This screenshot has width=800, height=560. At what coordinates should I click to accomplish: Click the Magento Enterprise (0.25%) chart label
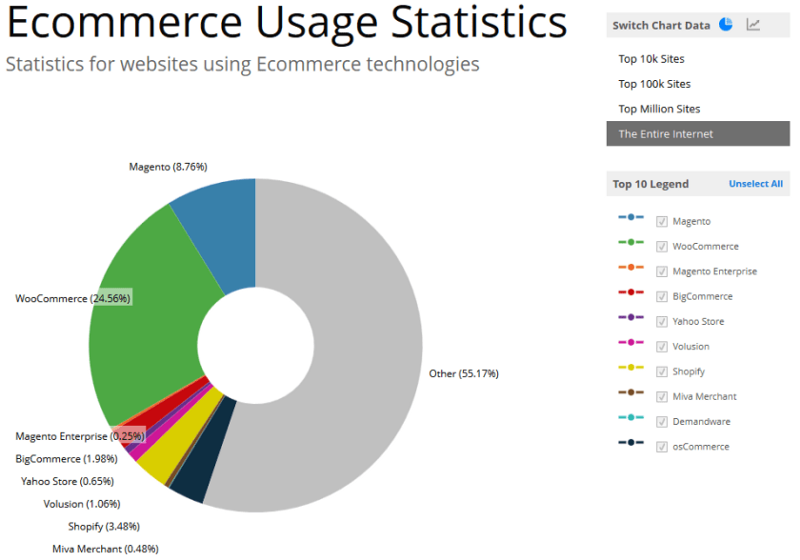[80, 436]
